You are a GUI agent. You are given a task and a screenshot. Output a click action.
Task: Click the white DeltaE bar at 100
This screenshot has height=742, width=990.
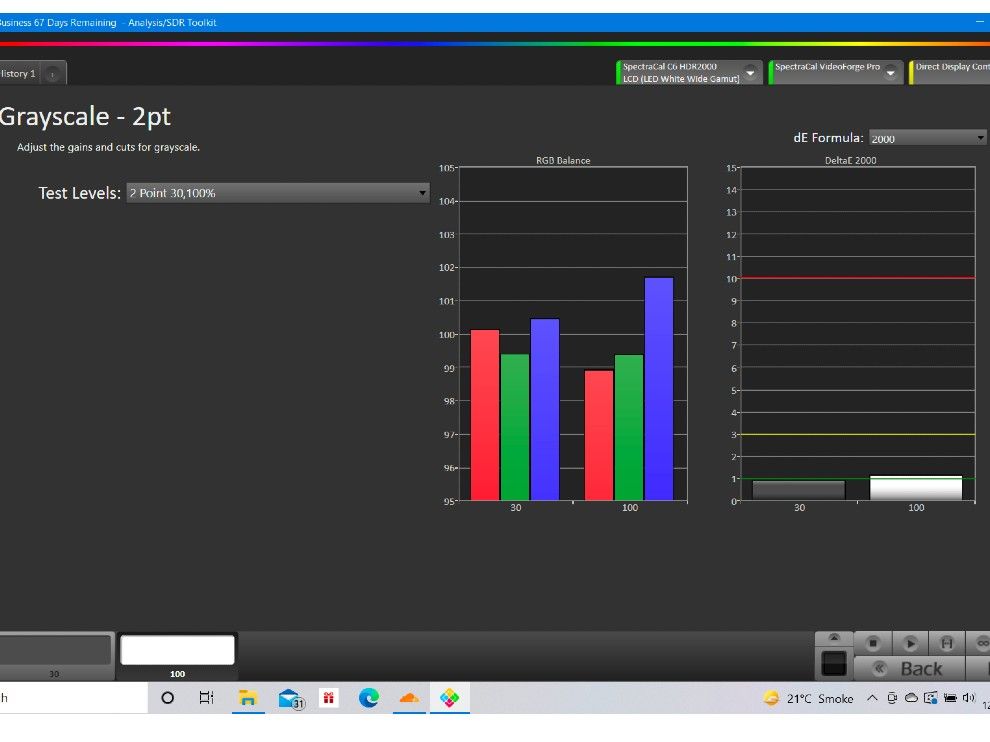(x=915, y=488)
